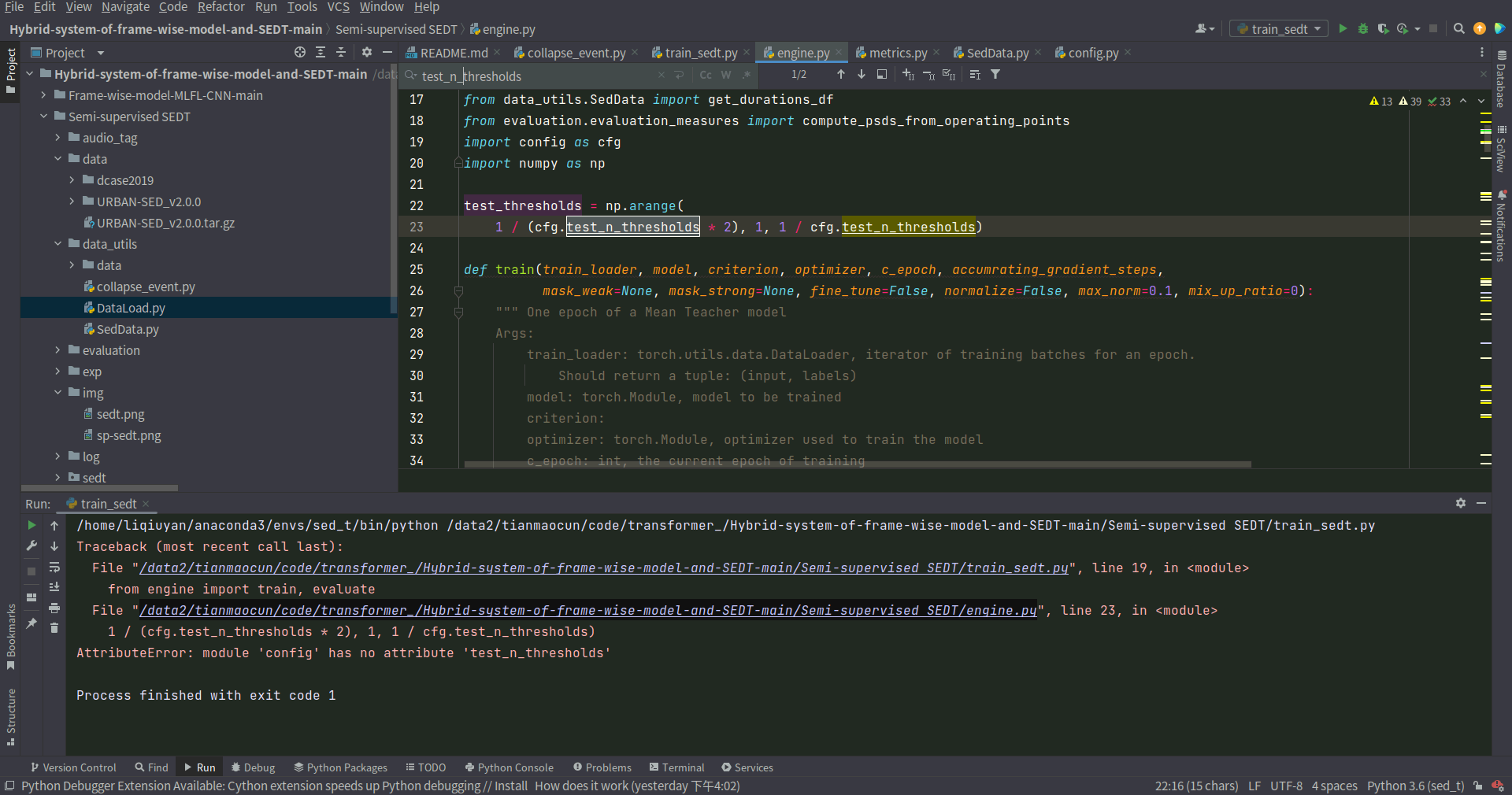Enable whole-words matching in search
Screen dimensions: 1512x795
pyautogui.click(x=725, y=75)
